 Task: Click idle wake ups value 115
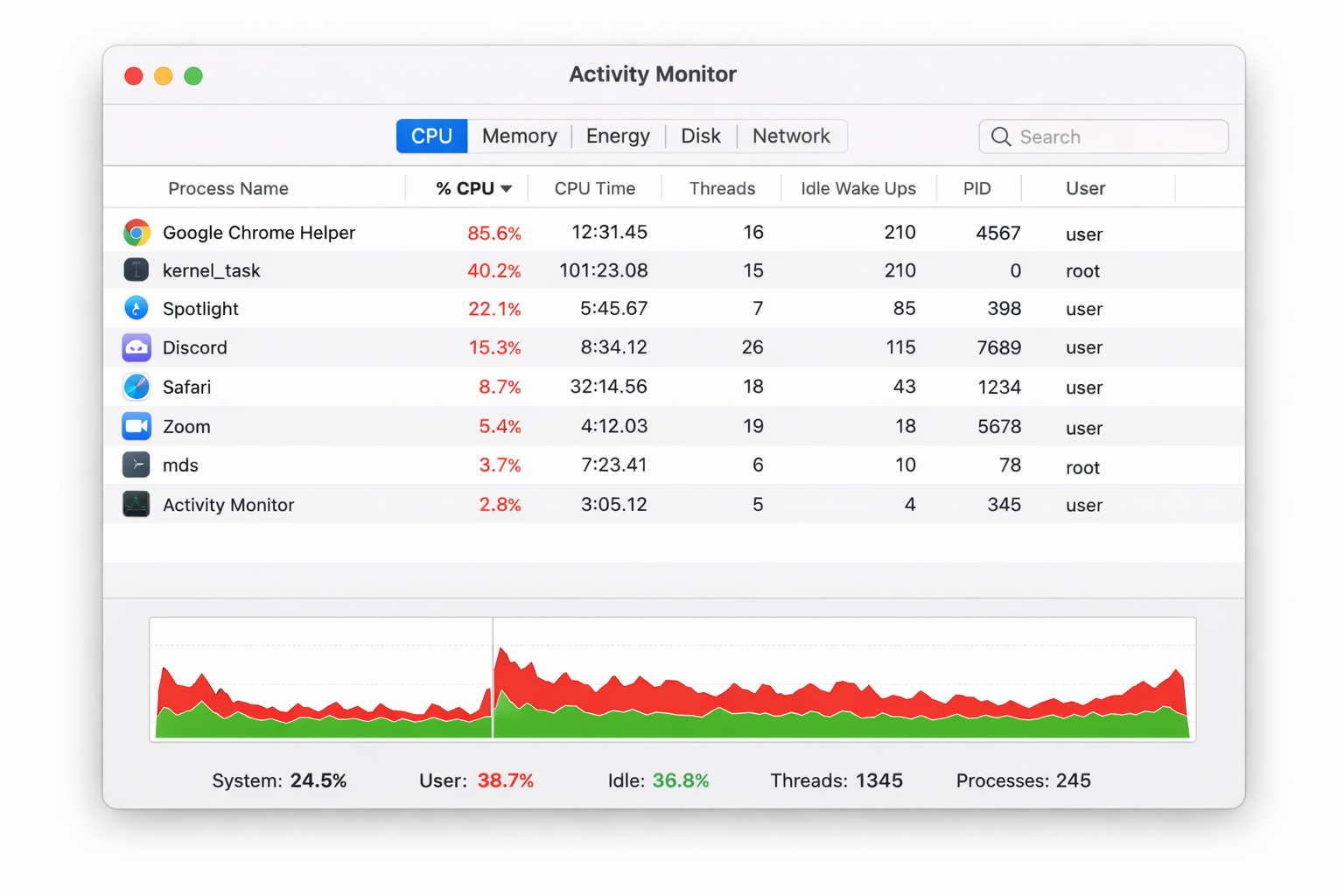[x=900, y=347]
